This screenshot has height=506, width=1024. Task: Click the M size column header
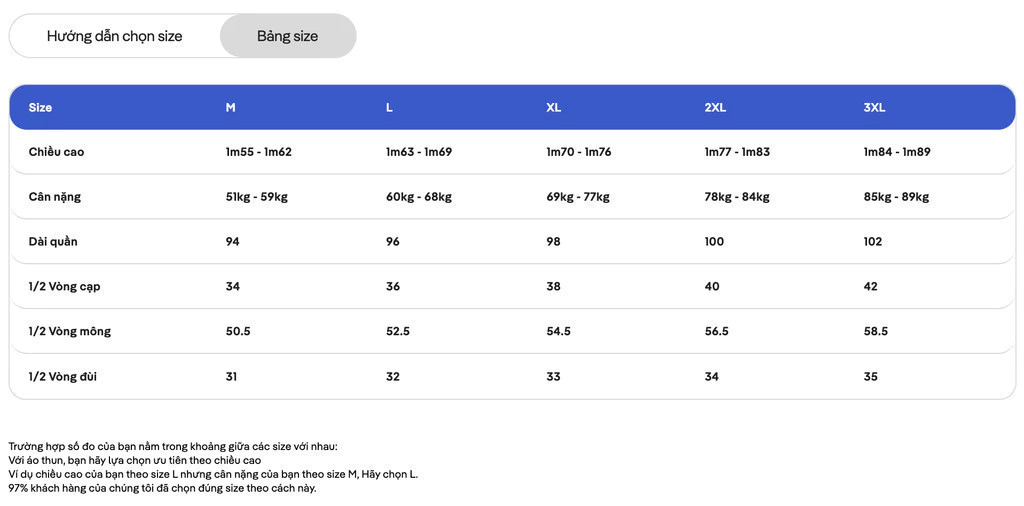coord(231,108)
